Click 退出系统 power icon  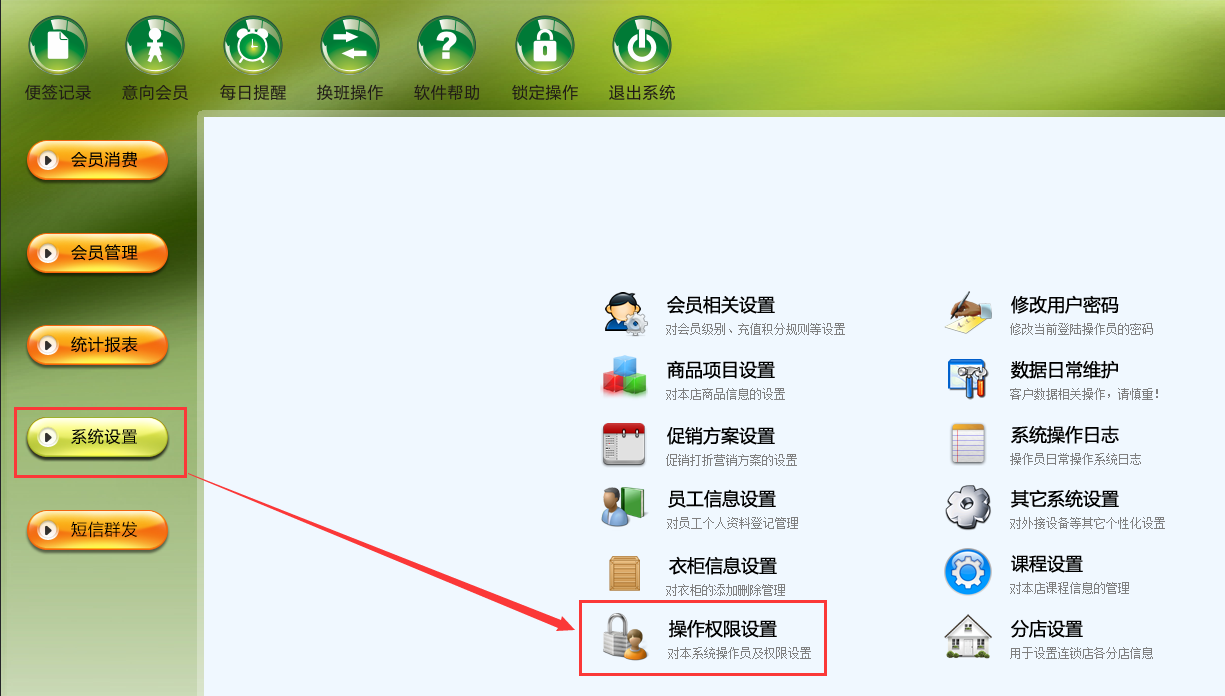642,45
